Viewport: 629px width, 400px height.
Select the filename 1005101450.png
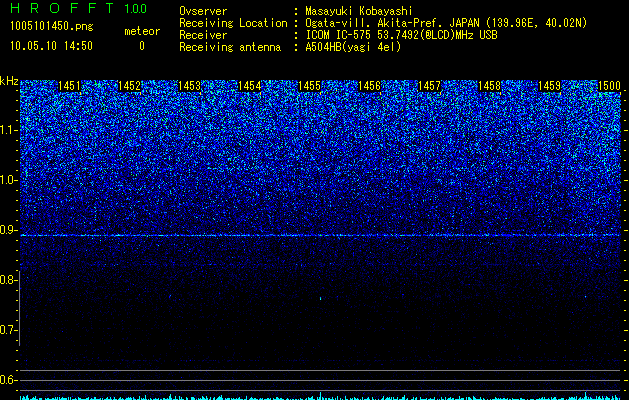coord(52,27)
